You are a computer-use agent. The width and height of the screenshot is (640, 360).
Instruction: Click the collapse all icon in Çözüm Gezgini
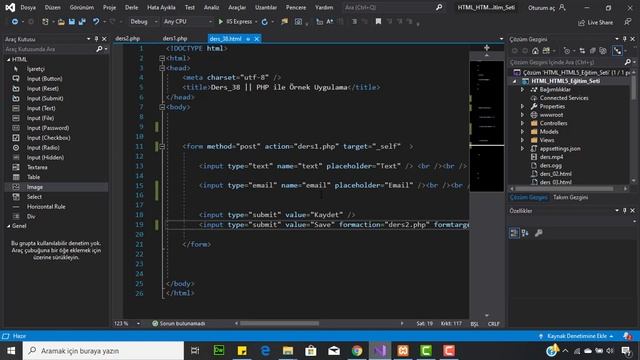pos(593,51)
